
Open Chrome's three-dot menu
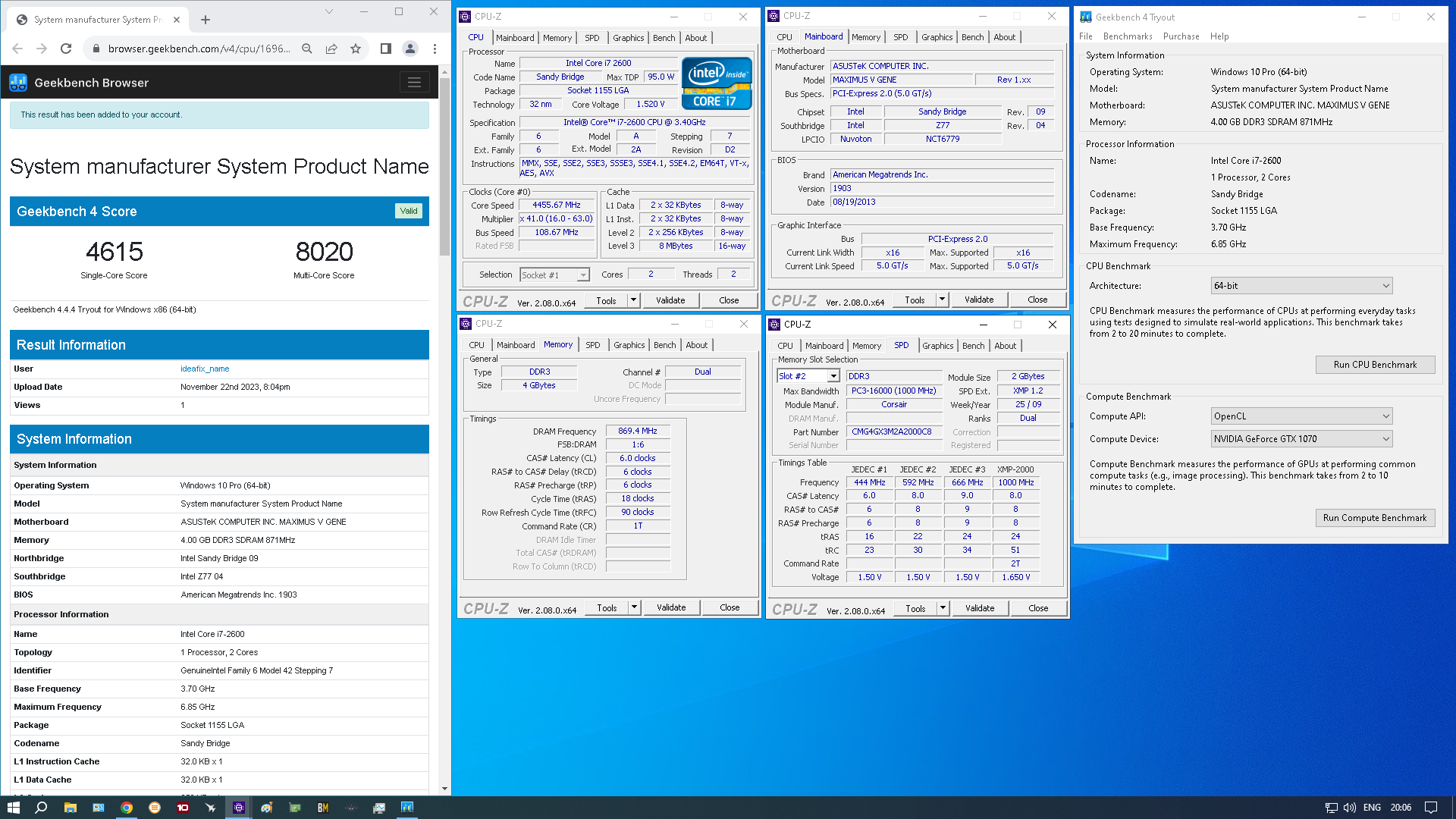(435, 49)
